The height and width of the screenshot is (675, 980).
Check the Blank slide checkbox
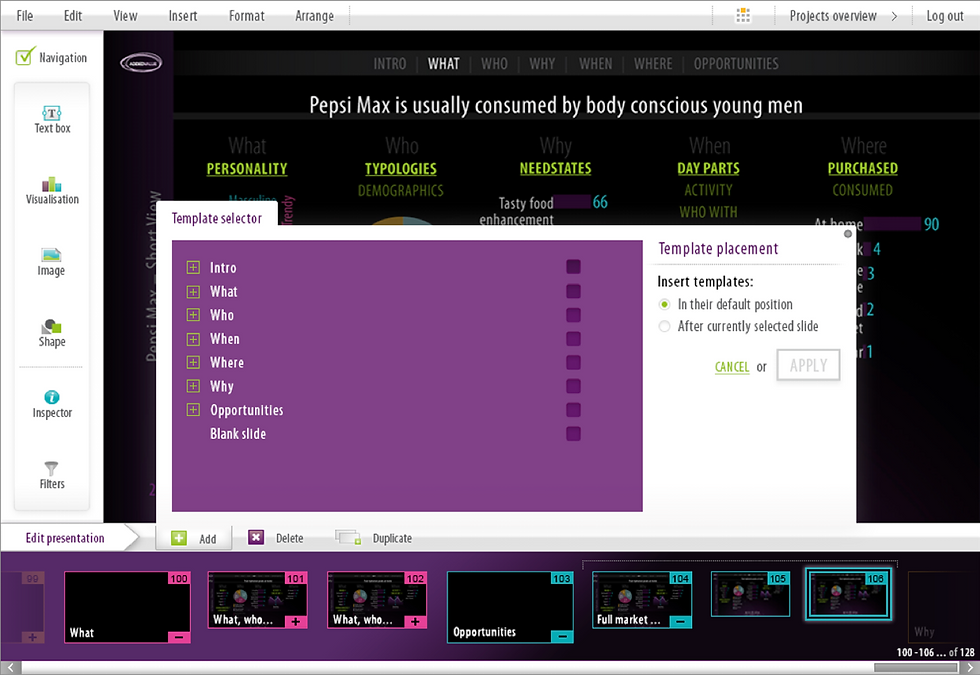573,434
